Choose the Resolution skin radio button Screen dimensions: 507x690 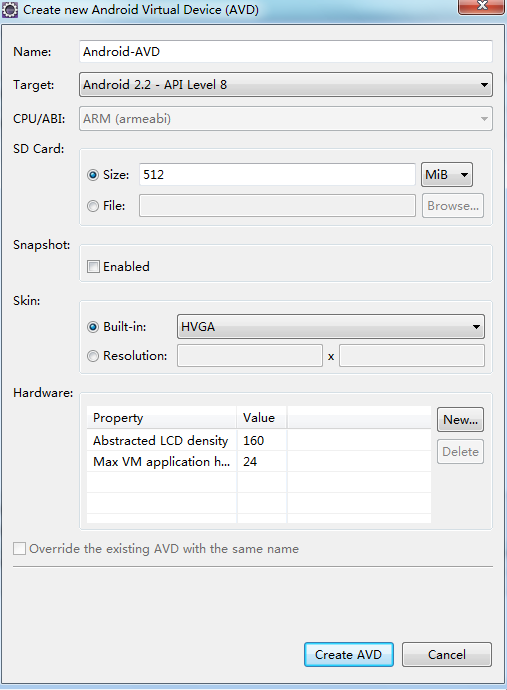[93, 356]
